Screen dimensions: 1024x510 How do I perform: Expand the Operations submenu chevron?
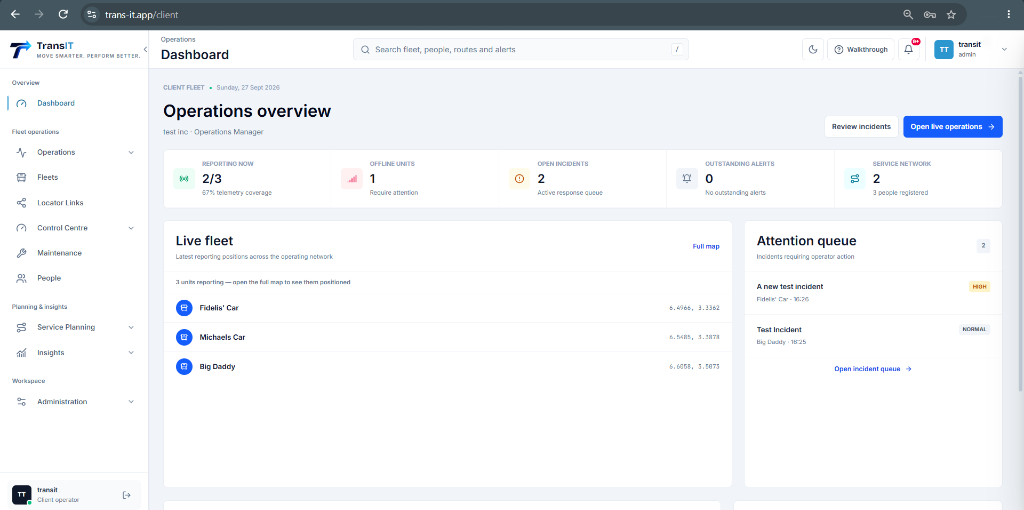pyautogui.click(x=131, y=152)
